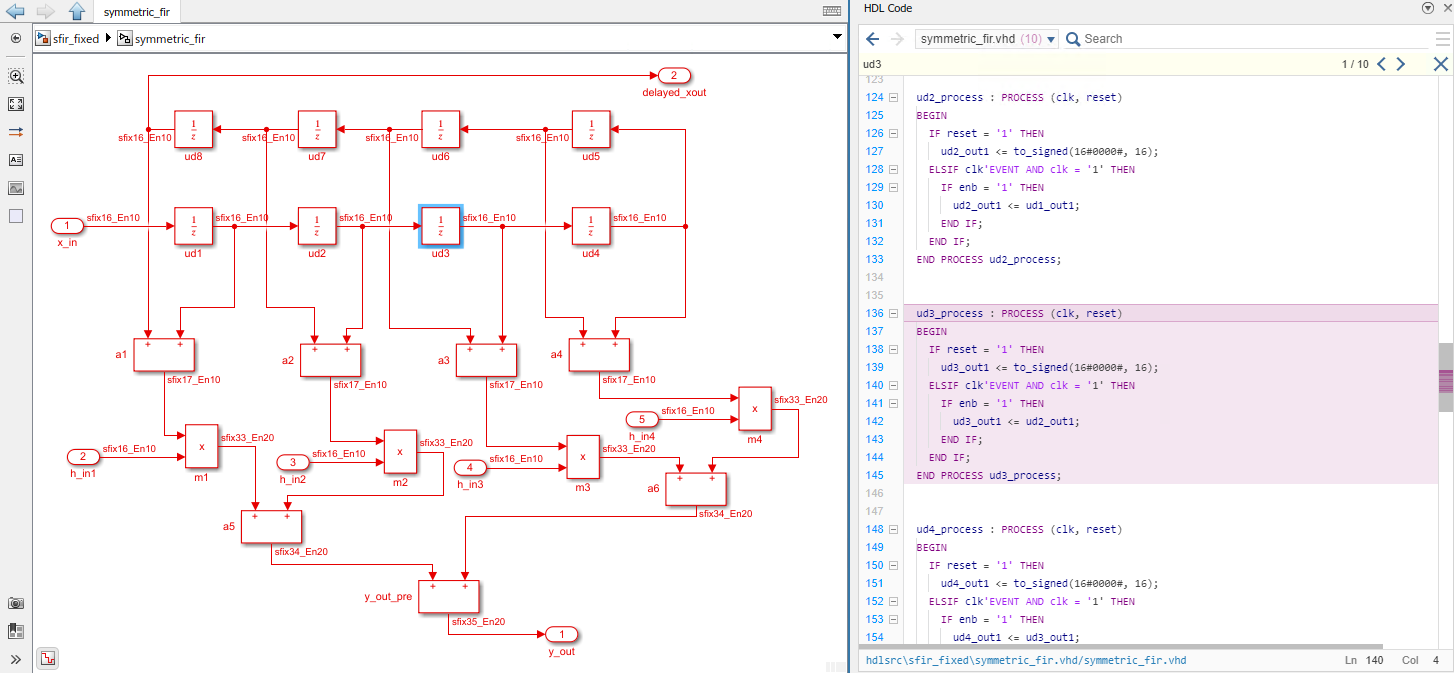Expand the palette with double chevron
Viewport: 1454px width, 673px height.
point(16,659)
